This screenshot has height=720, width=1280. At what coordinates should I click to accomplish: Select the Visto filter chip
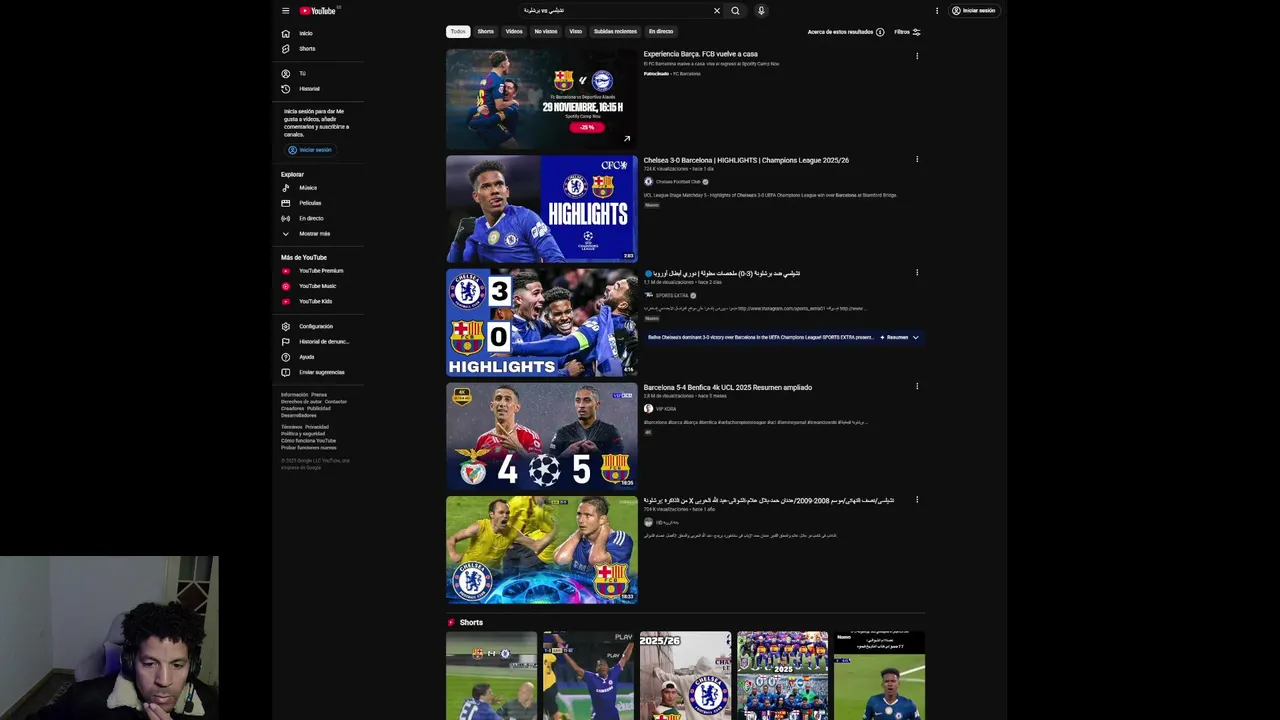click(576, 31)
